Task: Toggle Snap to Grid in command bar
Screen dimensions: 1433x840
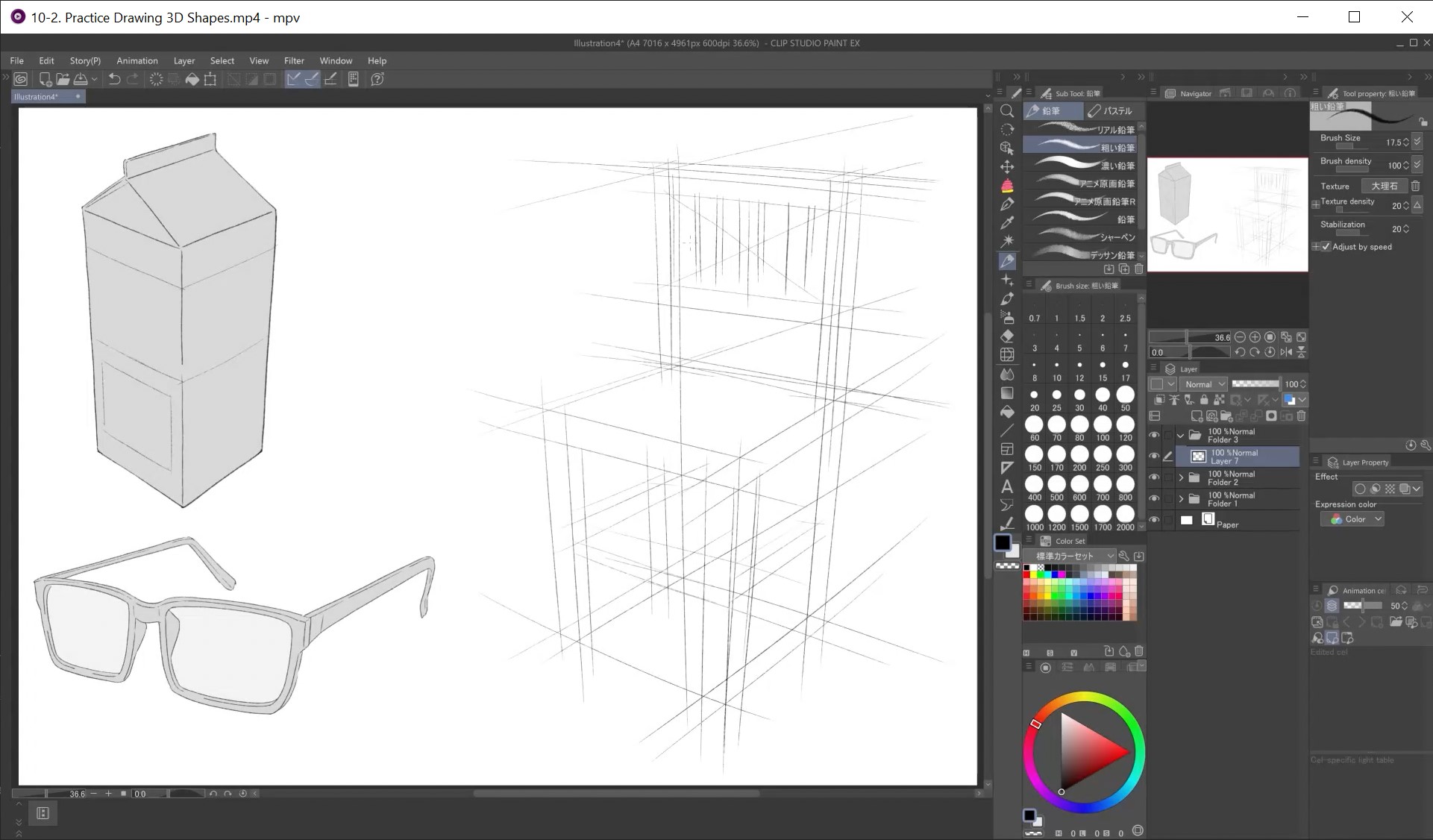Action: [330, 79]
